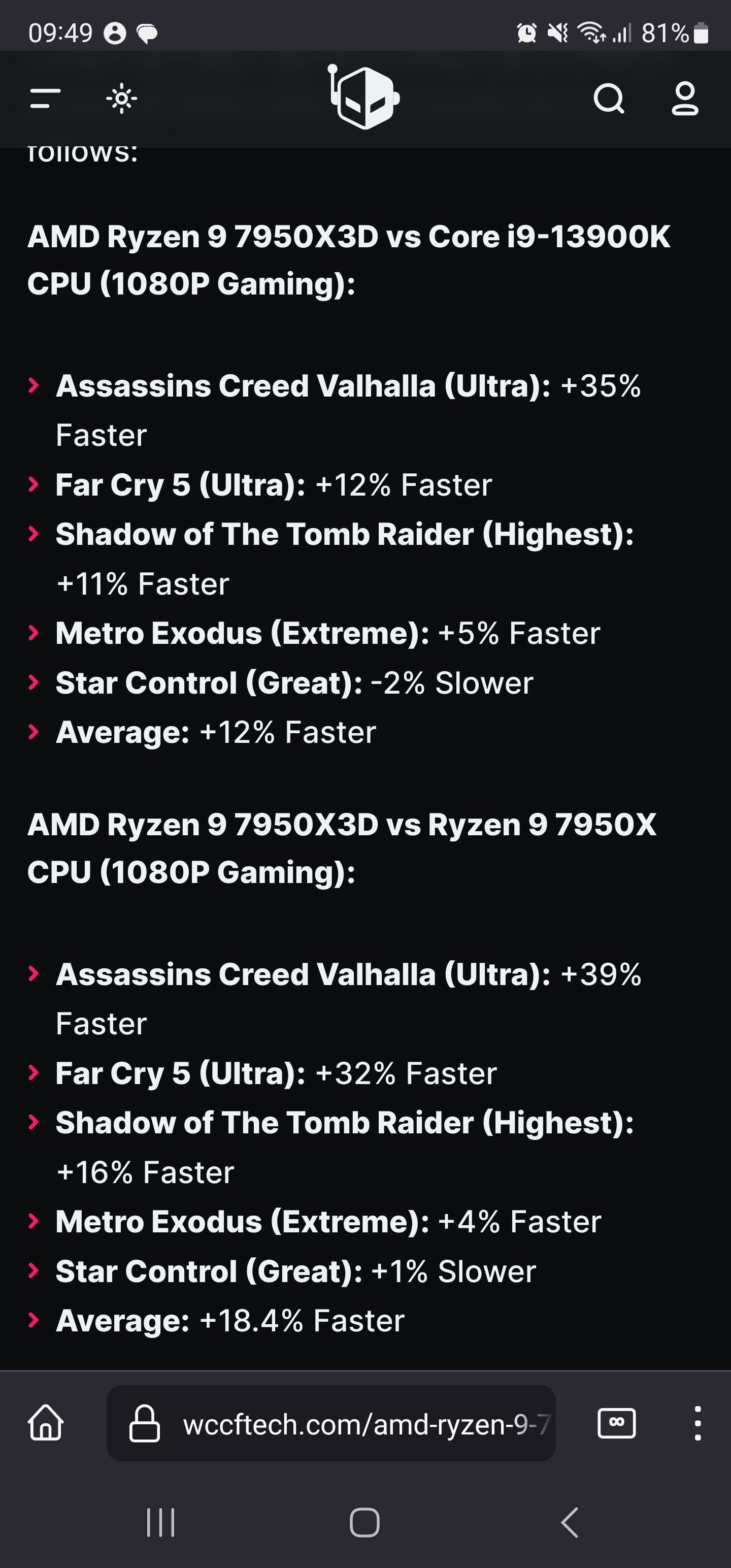Tap the Android back arrow
The height and width of the screenshot is (1568, 731).
[x=569, y=1522]
